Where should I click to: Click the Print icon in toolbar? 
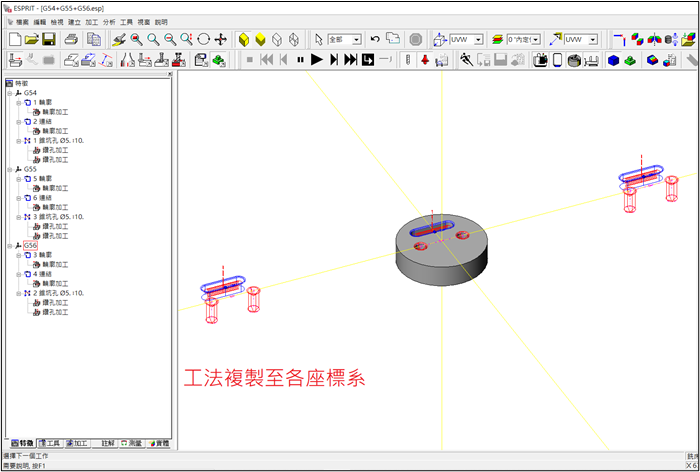click(72, 39)
